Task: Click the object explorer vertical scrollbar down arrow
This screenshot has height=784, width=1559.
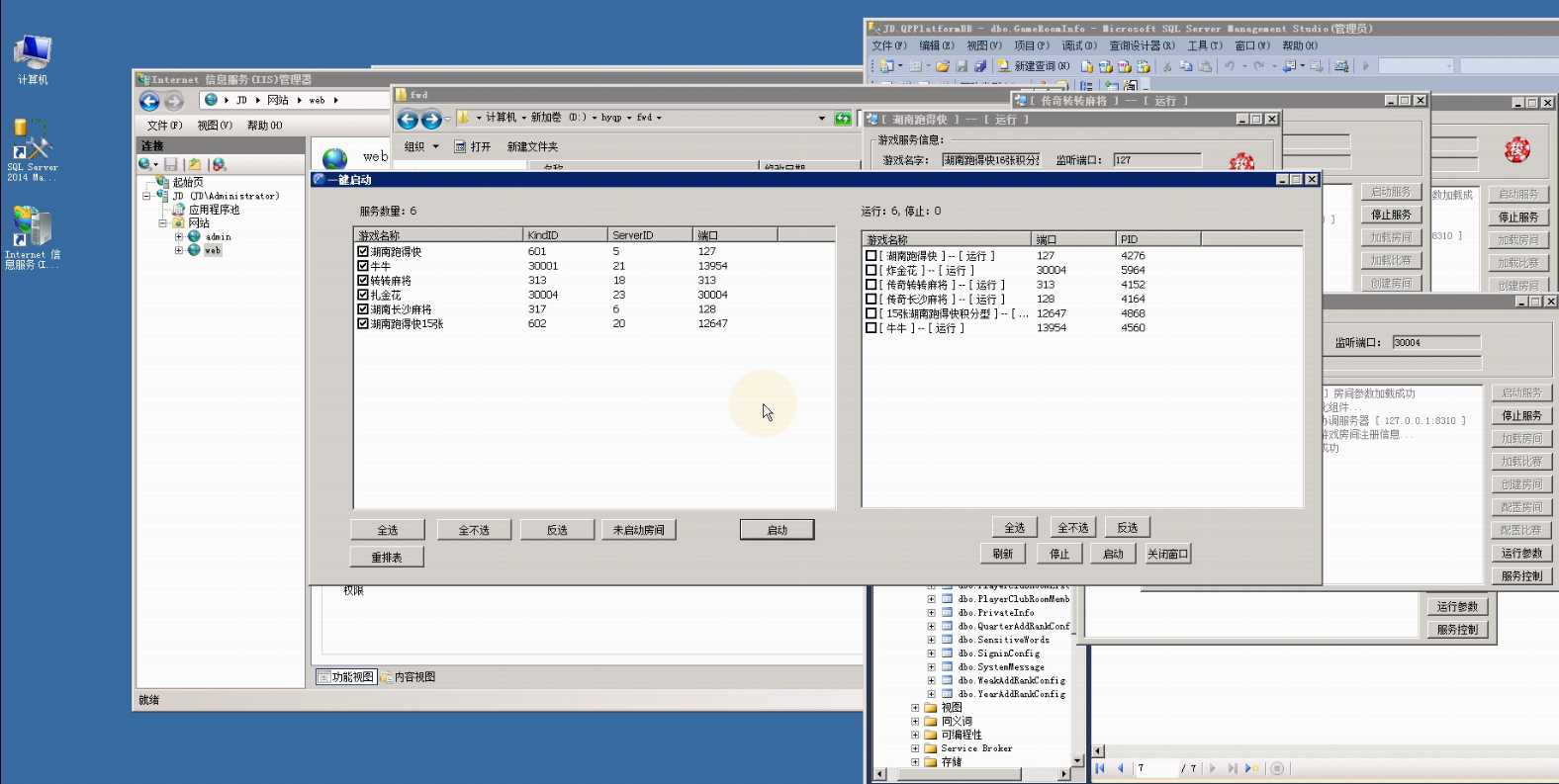Action: (1077, 760)
